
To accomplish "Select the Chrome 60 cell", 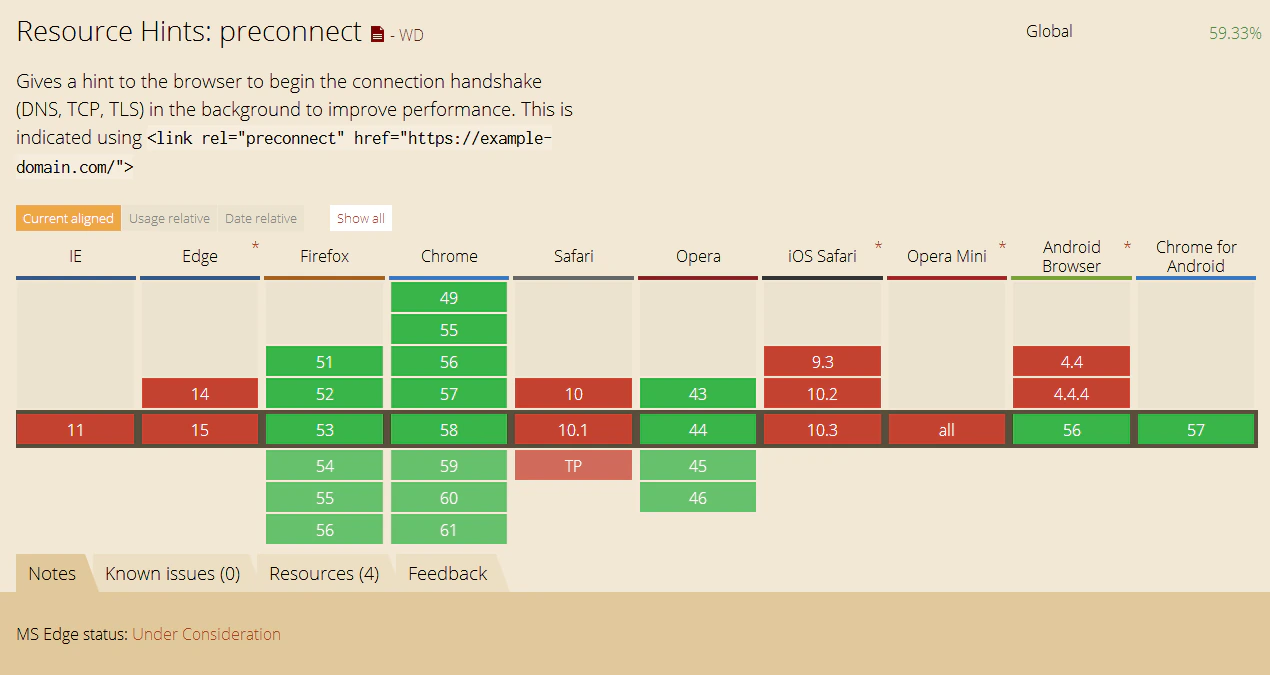I will pyautogui.click(x=449, y=498).
